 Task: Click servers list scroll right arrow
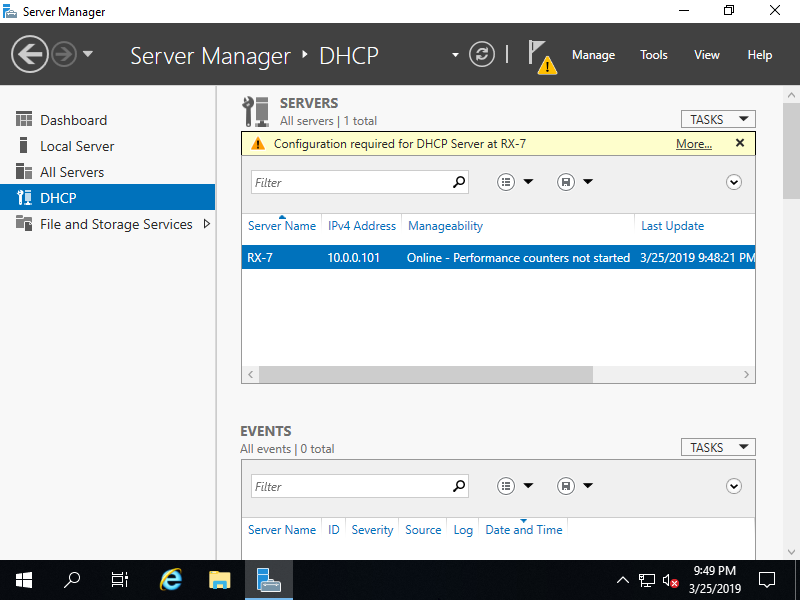click(x=746, y=374)
